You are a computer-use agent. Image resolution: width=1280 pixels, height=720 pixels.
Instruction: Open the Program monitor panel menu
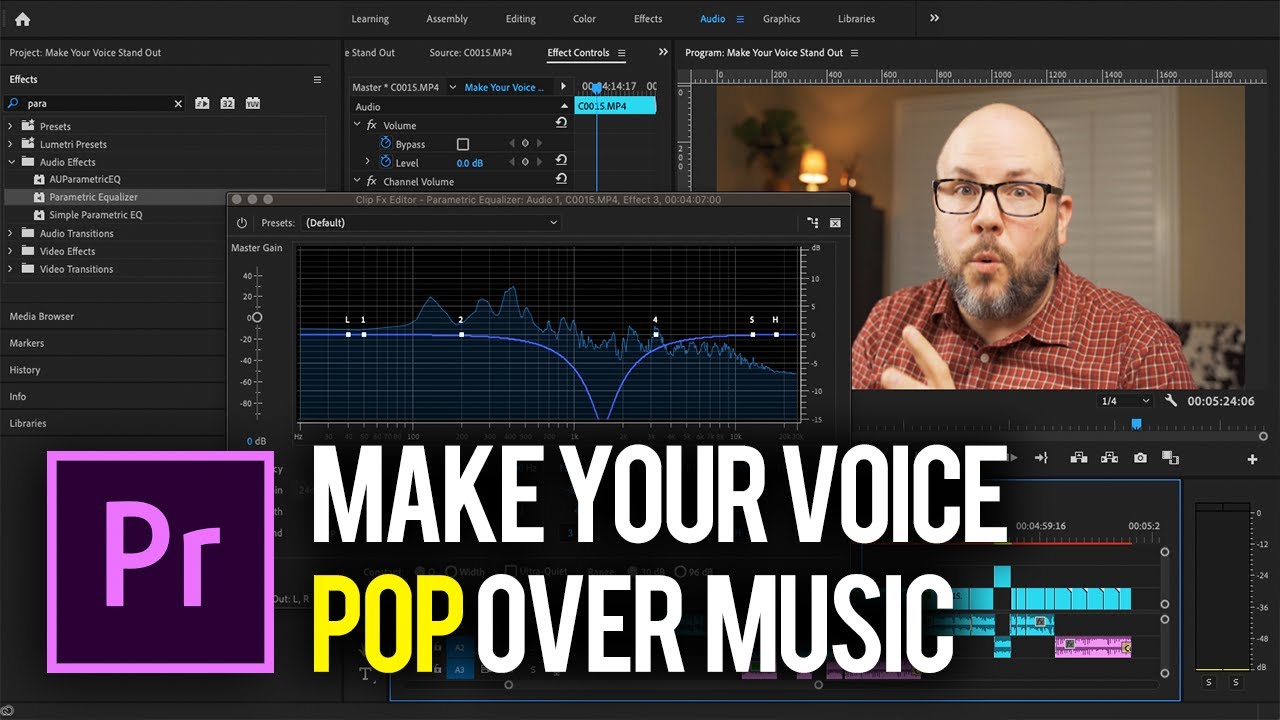(x=854, y=53)
